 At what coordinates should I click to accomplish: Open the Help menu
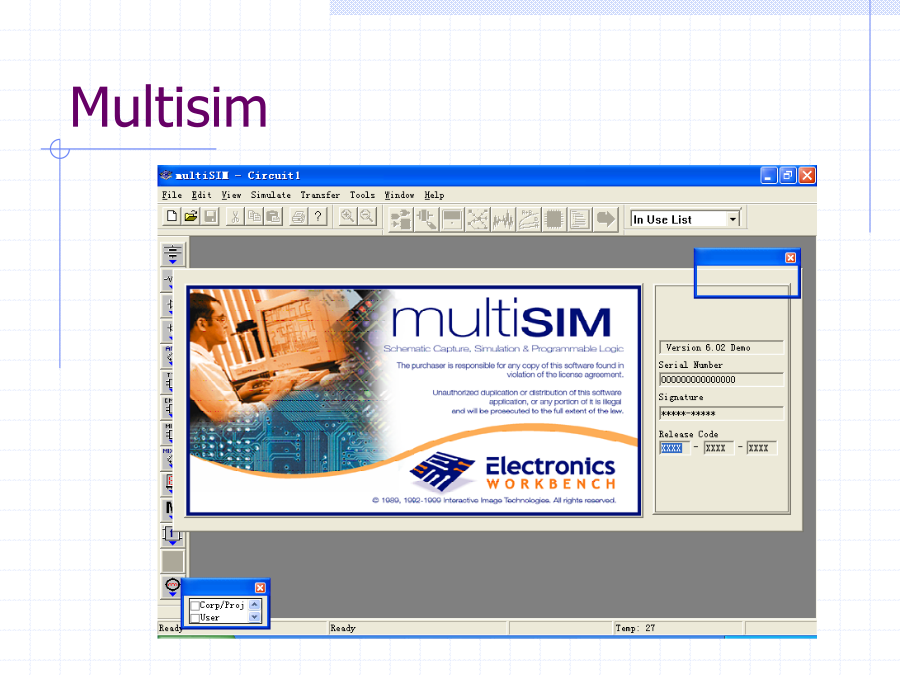435,195
